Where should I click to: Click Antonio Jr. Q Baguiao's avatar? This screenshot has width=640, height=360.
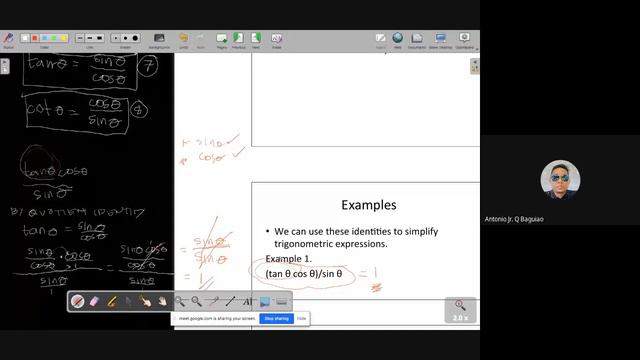point(560,179)
